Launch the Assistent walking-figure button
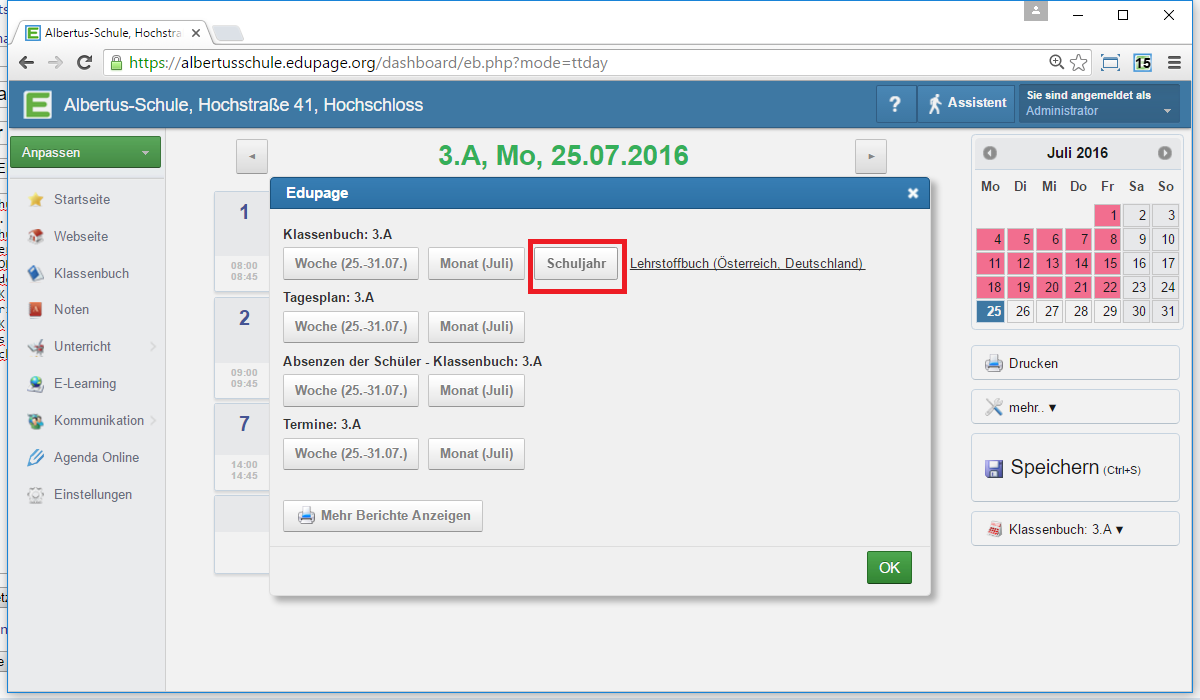The height and width of the screenshot is (700, 1200). coord(966,104)
